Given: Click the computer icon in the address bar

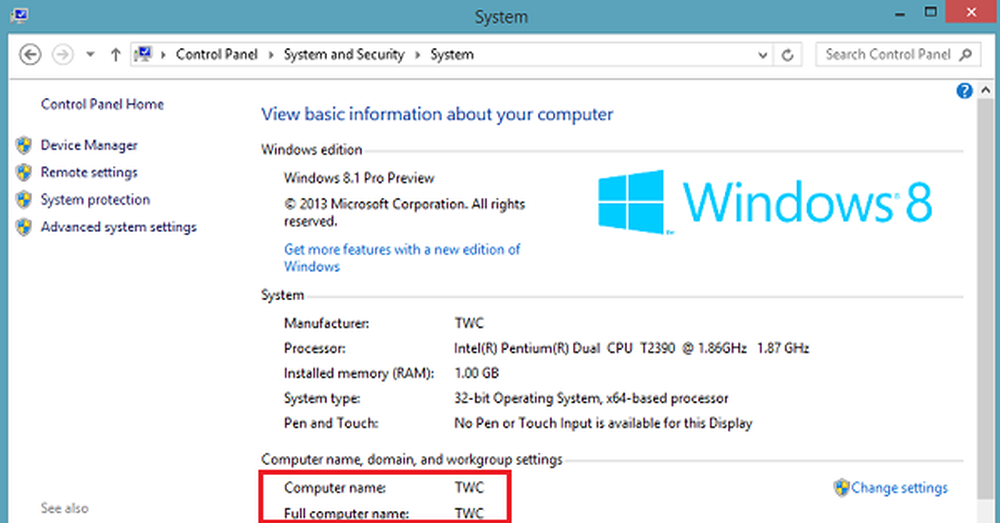Looking at the screenshot, I should (x=145, y=55).
